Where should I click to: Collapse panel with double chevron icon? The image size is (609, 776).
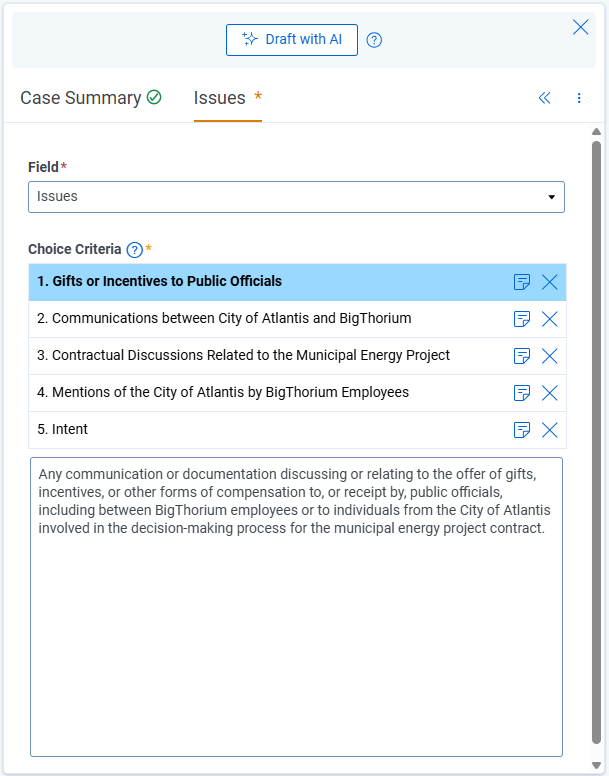tap(545, 98)
